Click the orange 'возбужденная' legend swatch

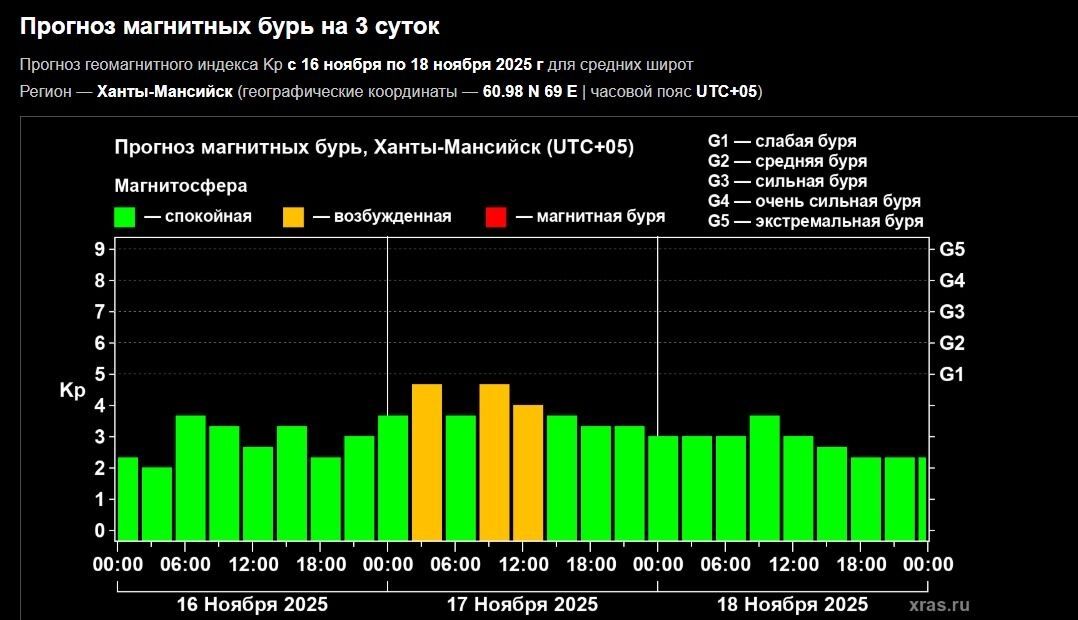pyautogui.click(x=294, y=217)
